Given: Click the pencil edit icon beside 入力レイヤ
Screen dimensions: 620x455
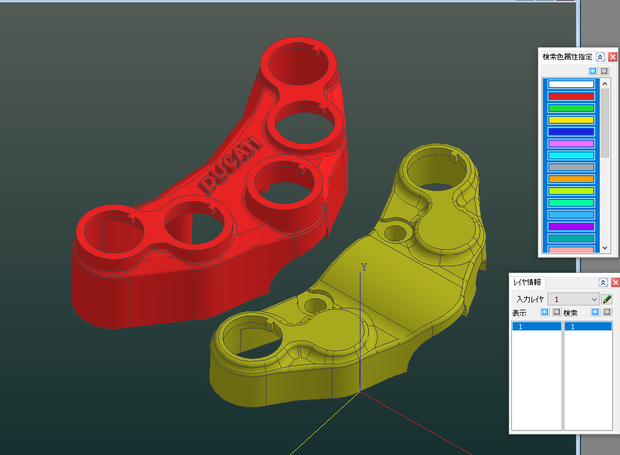Looking at the screenshot, I should pos(607,299).
